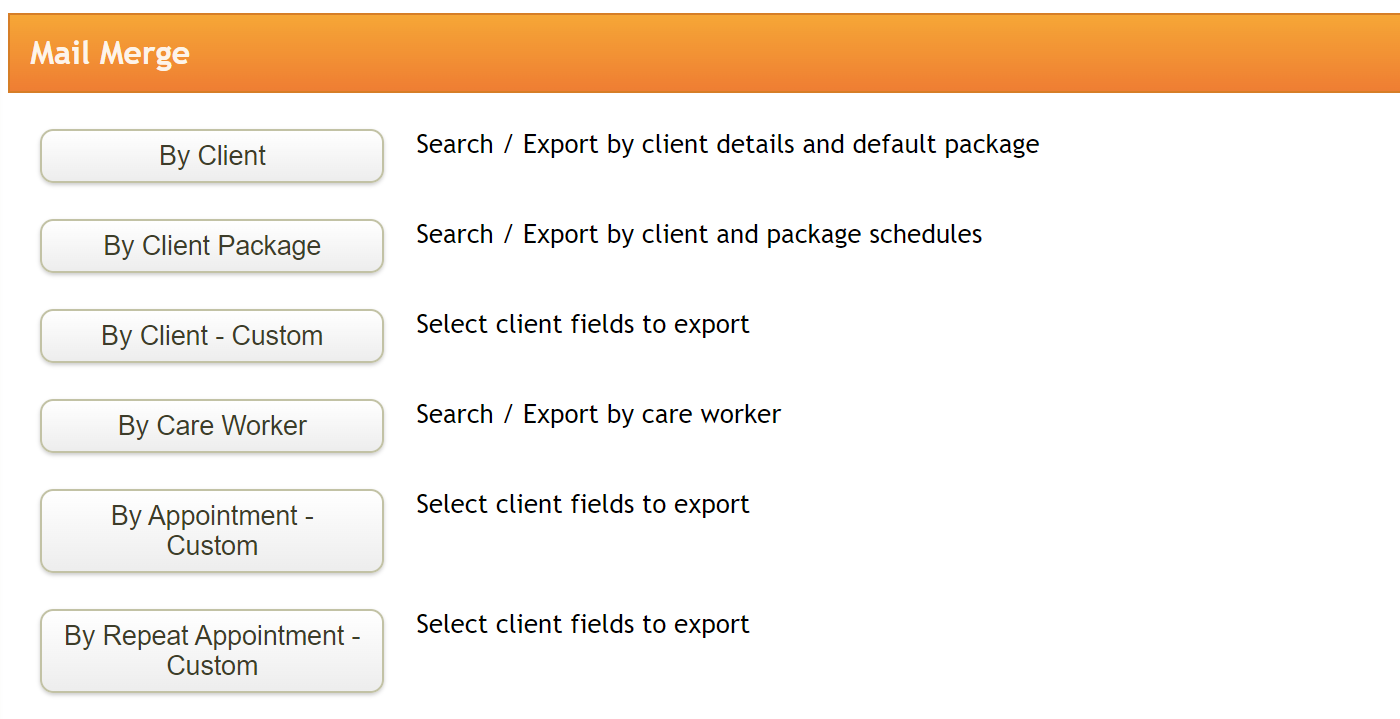The width and height of the screenshot is (1400, 719).
Task: Click the description beside By Appointment - Custom
Action: coord(583,504)
